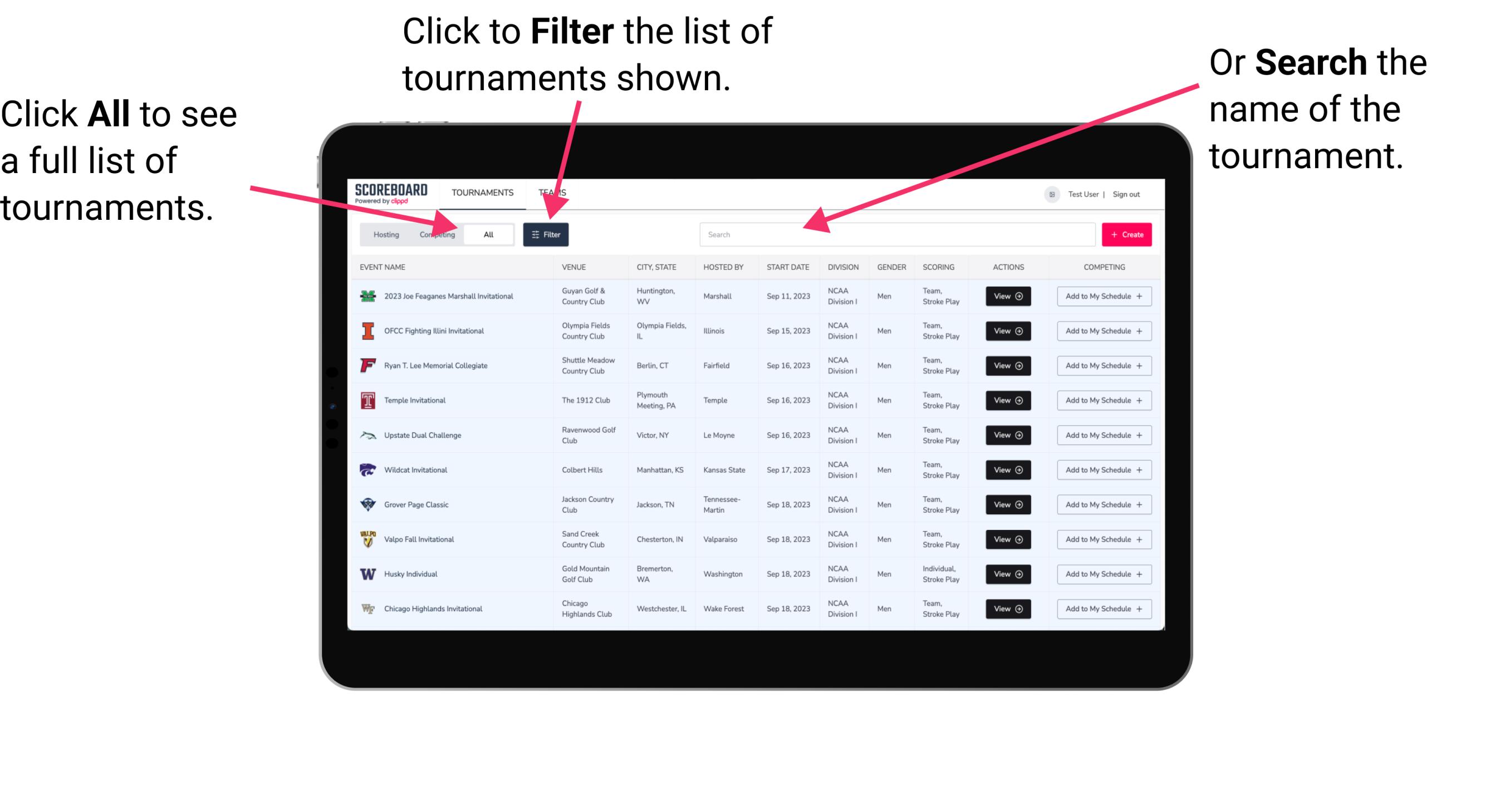
Task: Click the Illinois Fighting Illini logo icon
Action: (368, 331)
